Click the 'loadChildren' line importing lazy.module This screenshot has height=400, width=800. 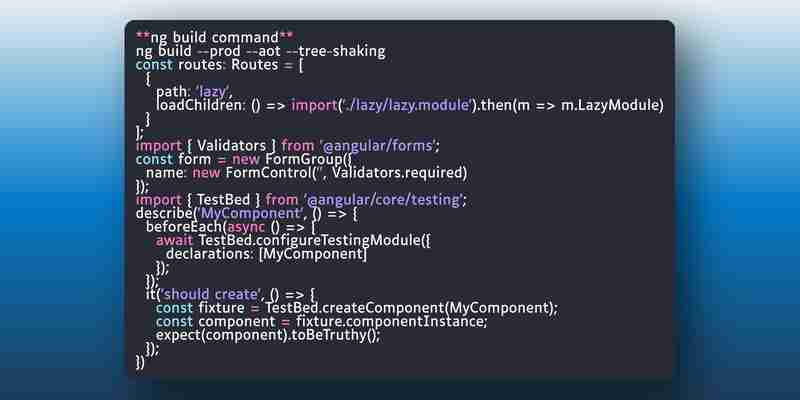coord(410,105)
